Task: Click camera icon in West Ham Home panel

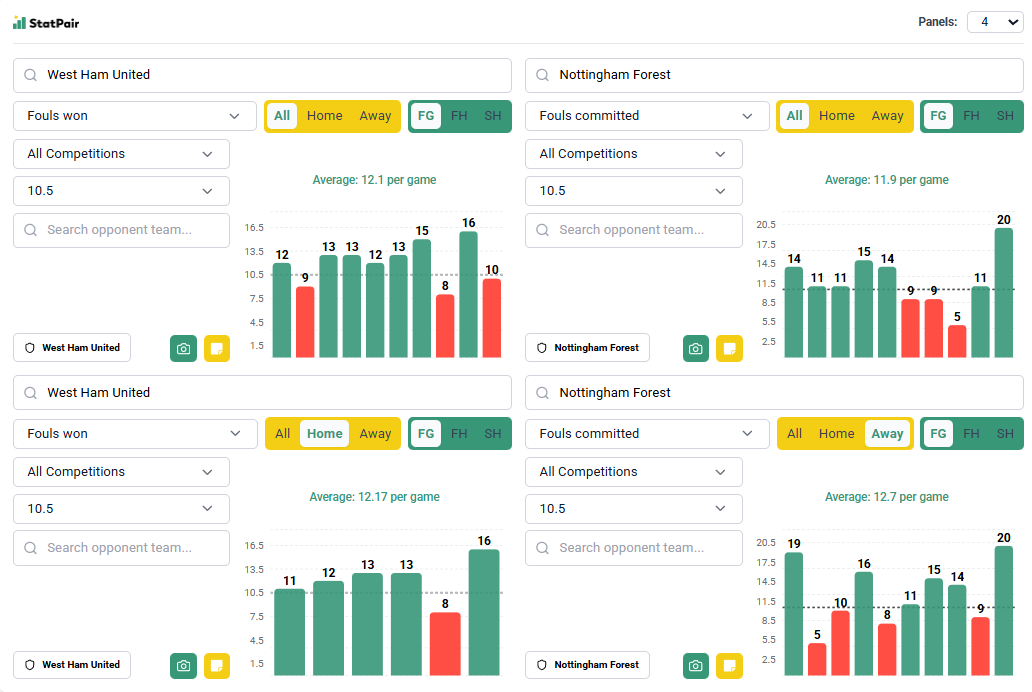Action: (x=183, y=665)
